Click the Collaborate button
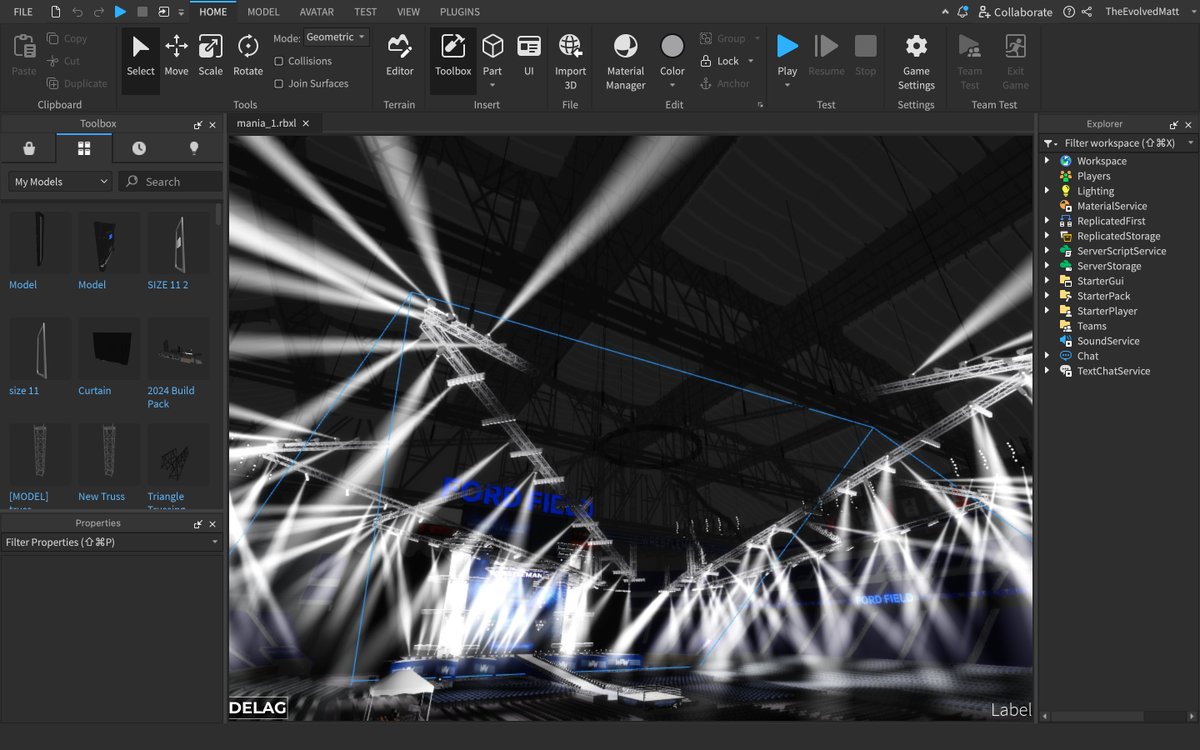This screenshot has height=750, width=1200. (x=1015, y=12)
